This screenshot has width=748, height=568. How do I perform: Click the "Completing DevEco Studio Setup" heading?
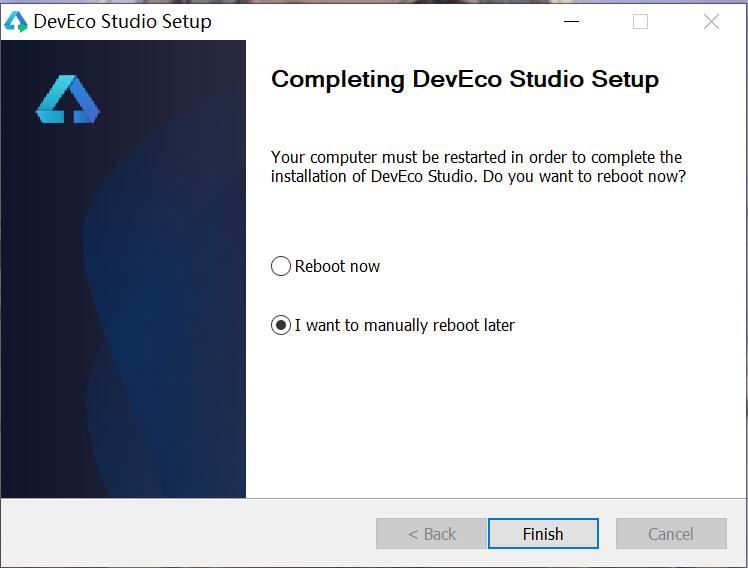click(x=464, y=80)
